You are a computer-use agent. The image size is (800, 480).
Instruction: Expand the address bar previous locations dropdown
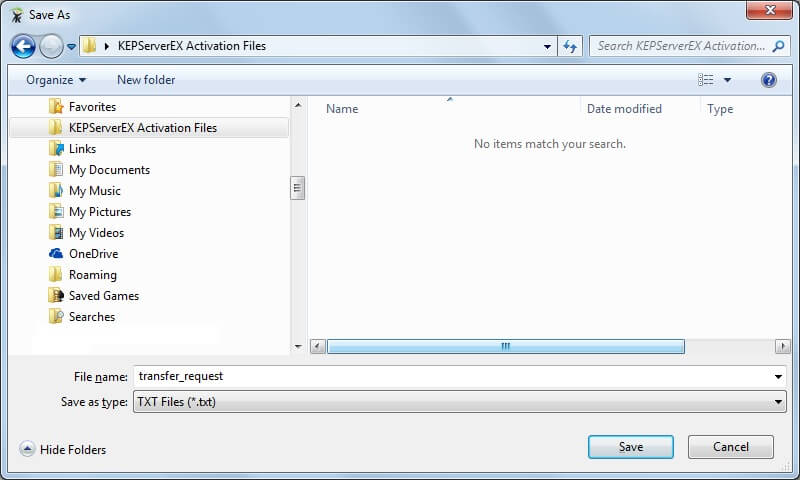(x=547, y=46)
